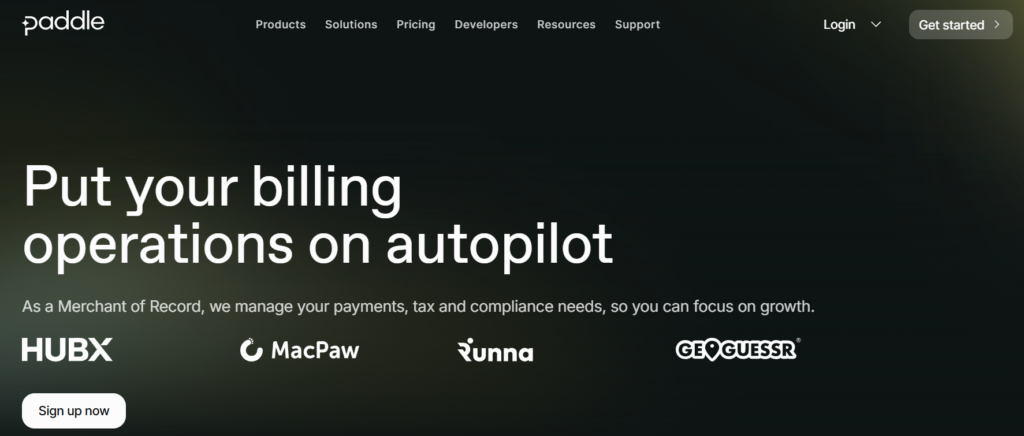This screenshot has width=1024, height=436.
Task: Open the Products menu
Action: [x=280, y=25]
